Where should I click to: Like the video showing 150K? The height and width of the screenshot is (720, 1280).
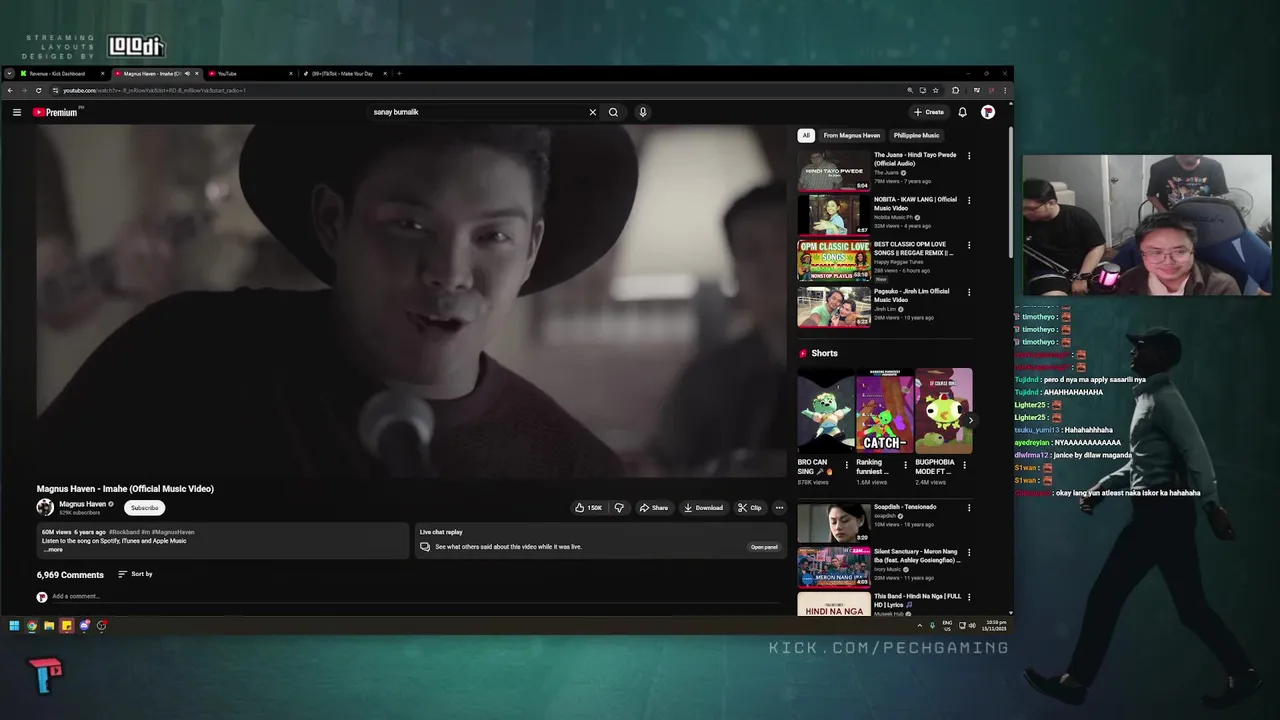(x=588, y=508)
